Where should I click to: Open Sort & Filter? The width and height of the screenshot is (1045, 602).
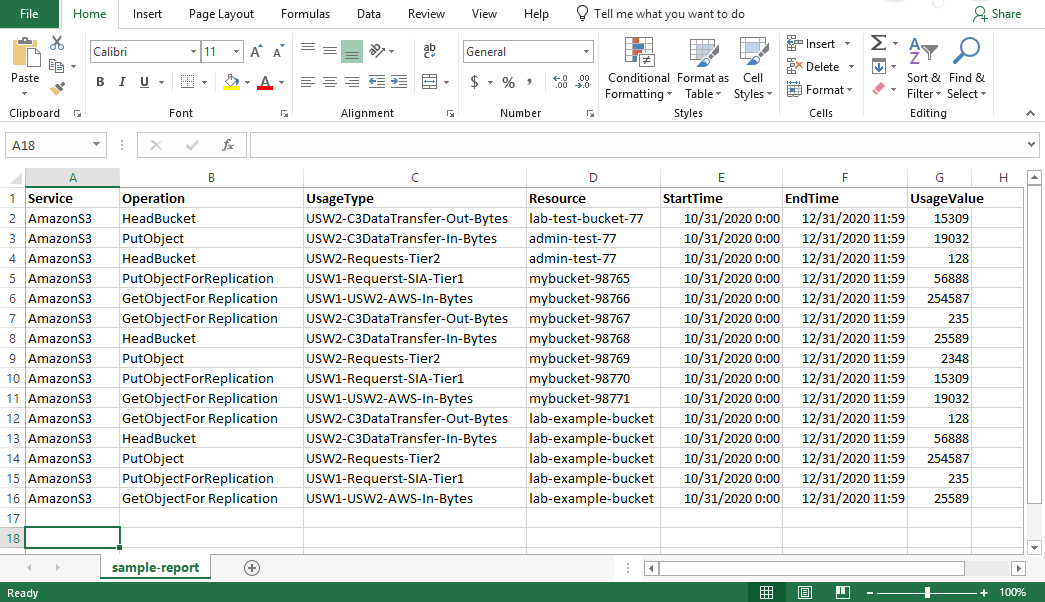tap(923, 68)
